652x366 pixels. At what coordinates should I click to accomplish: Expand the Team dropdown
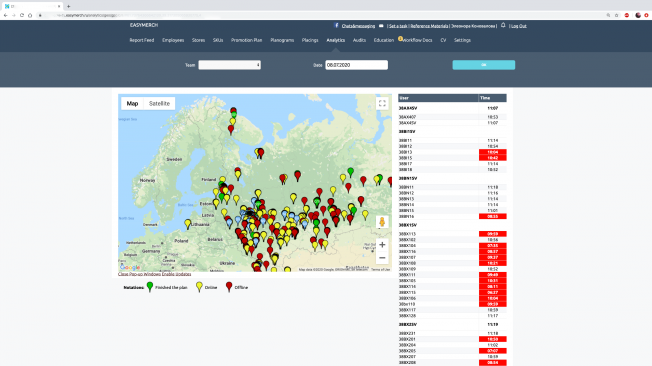pos(230,65)
